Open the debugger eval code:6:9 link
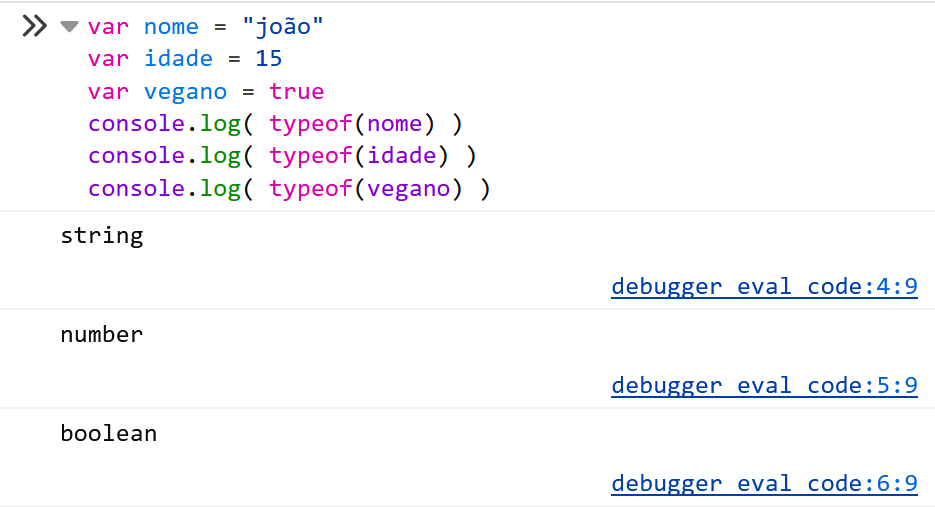The height and width of the screenshot is (507, 935). [764, 484]
